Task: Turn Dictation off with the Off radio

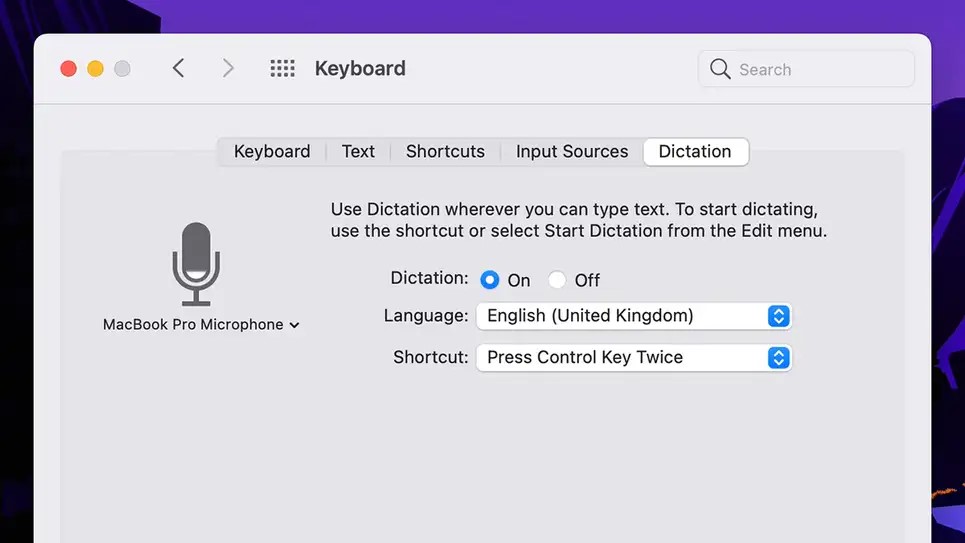Action: point(557,280)
